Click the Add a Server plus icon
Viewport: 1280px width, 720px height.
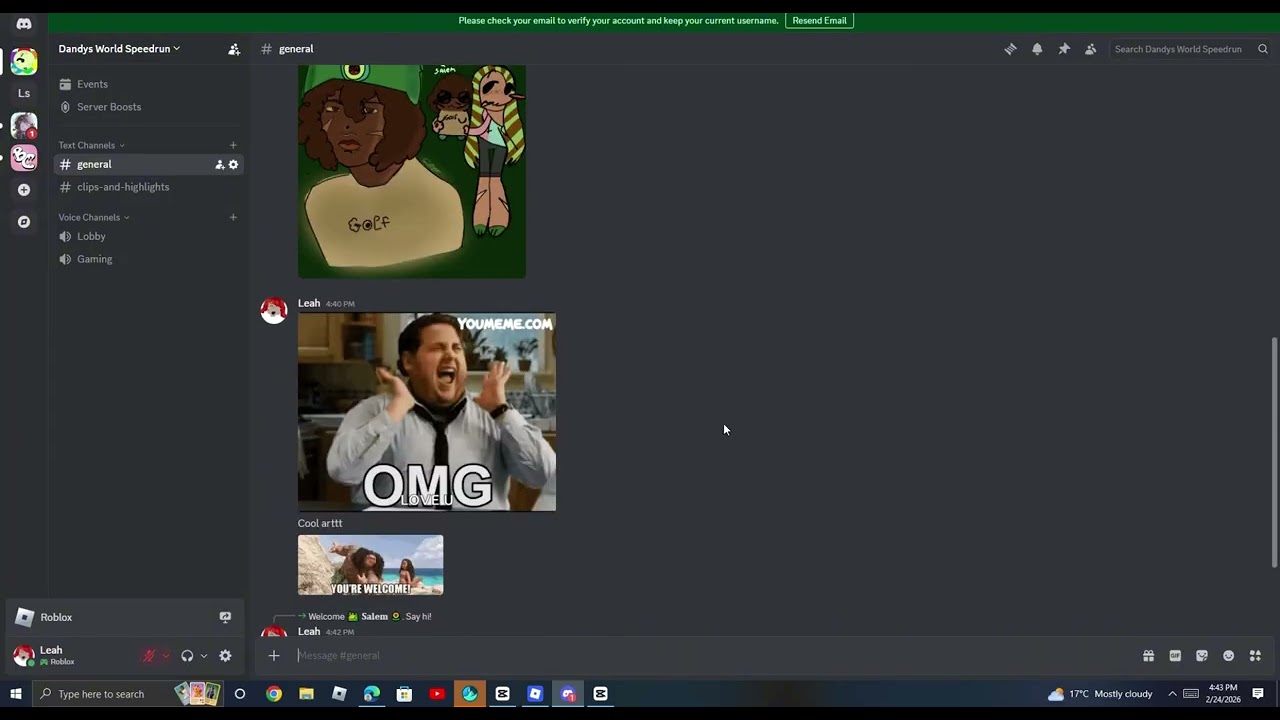[24, 190]
